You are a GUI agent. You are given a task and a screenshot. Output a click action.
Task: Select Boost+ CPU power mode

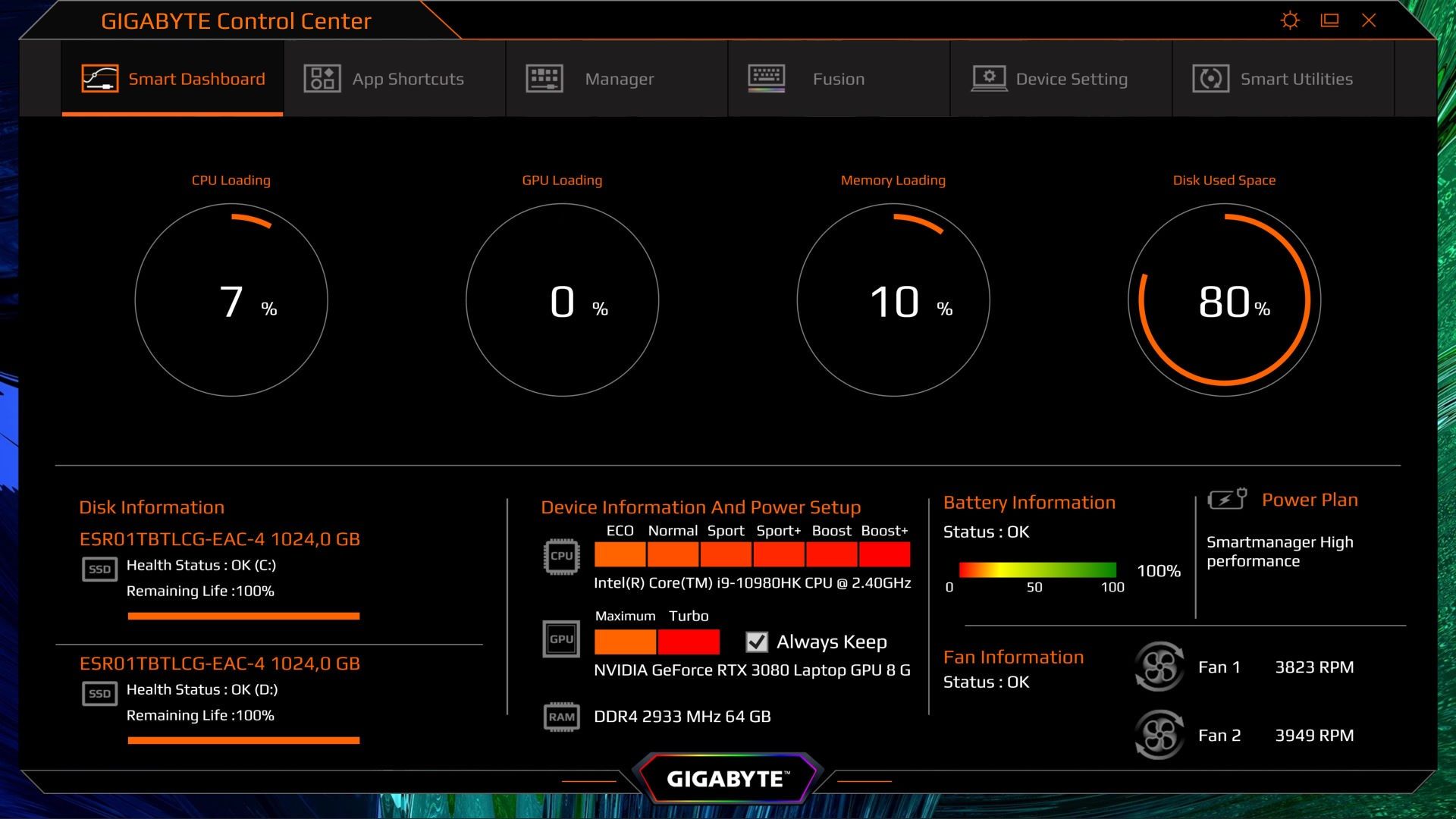click(x=885, y=554)
